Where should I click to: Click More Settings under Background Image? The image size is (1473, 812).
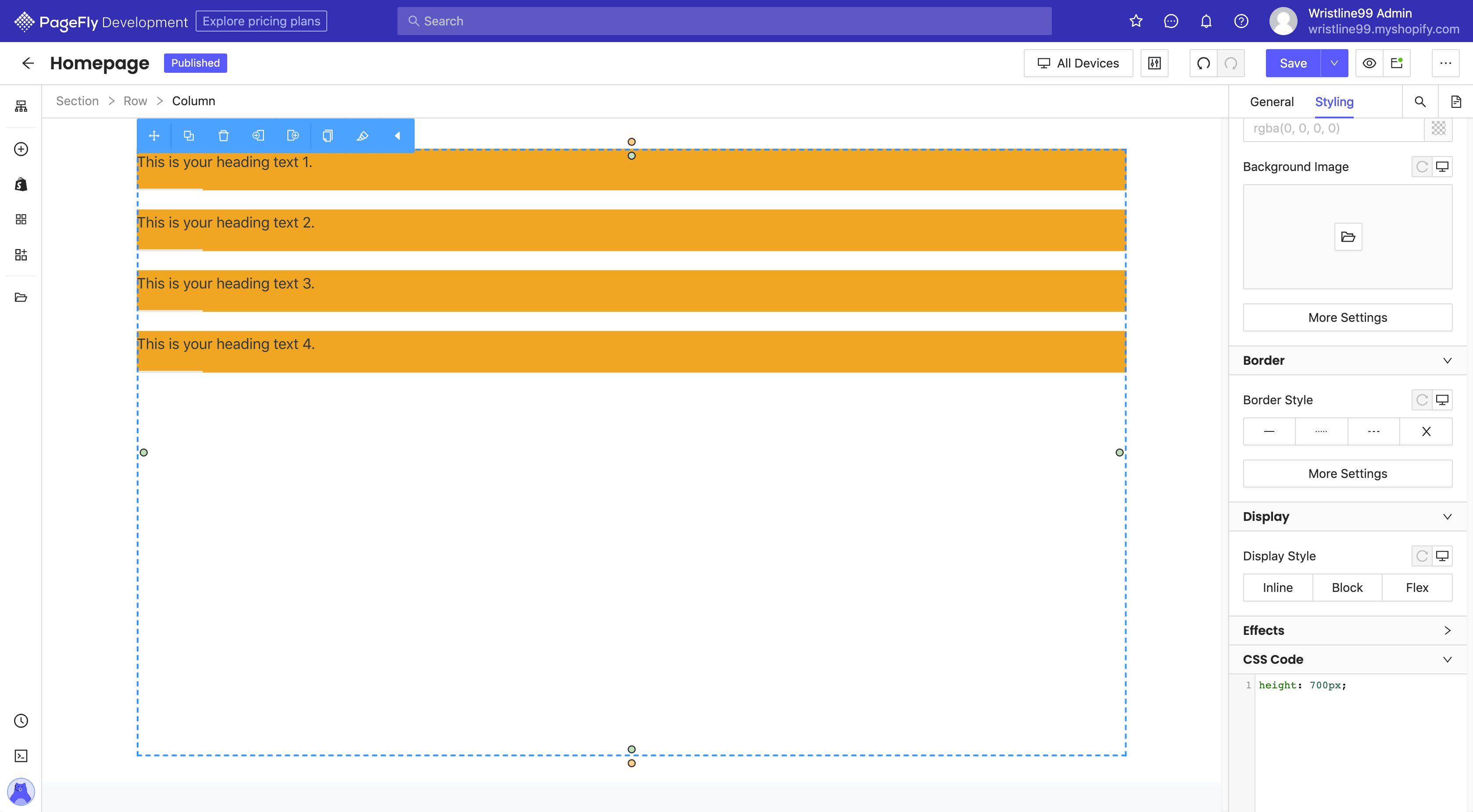1348,318
